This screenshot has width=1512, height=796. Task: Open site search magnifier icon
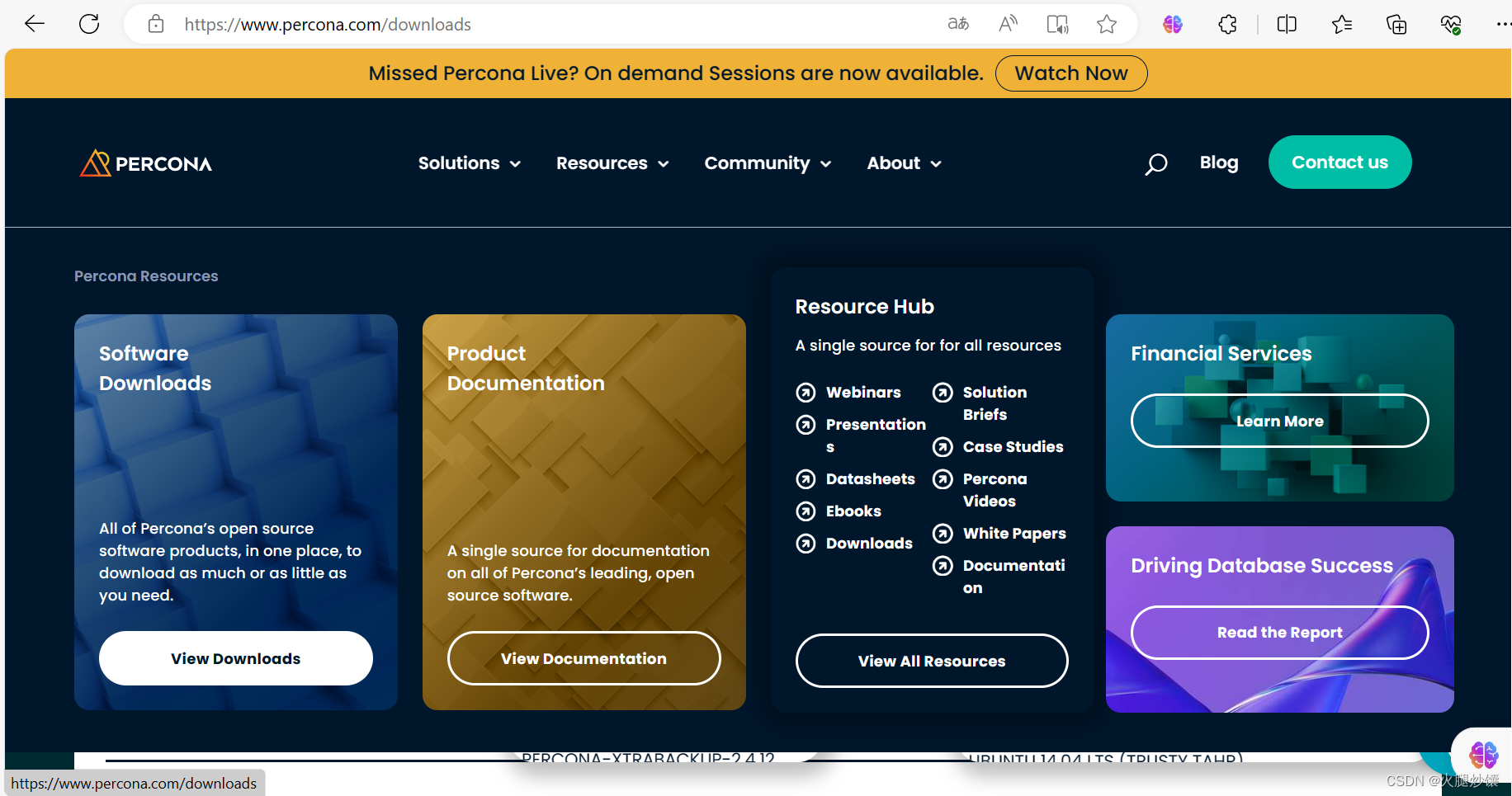click(1156, 163)
